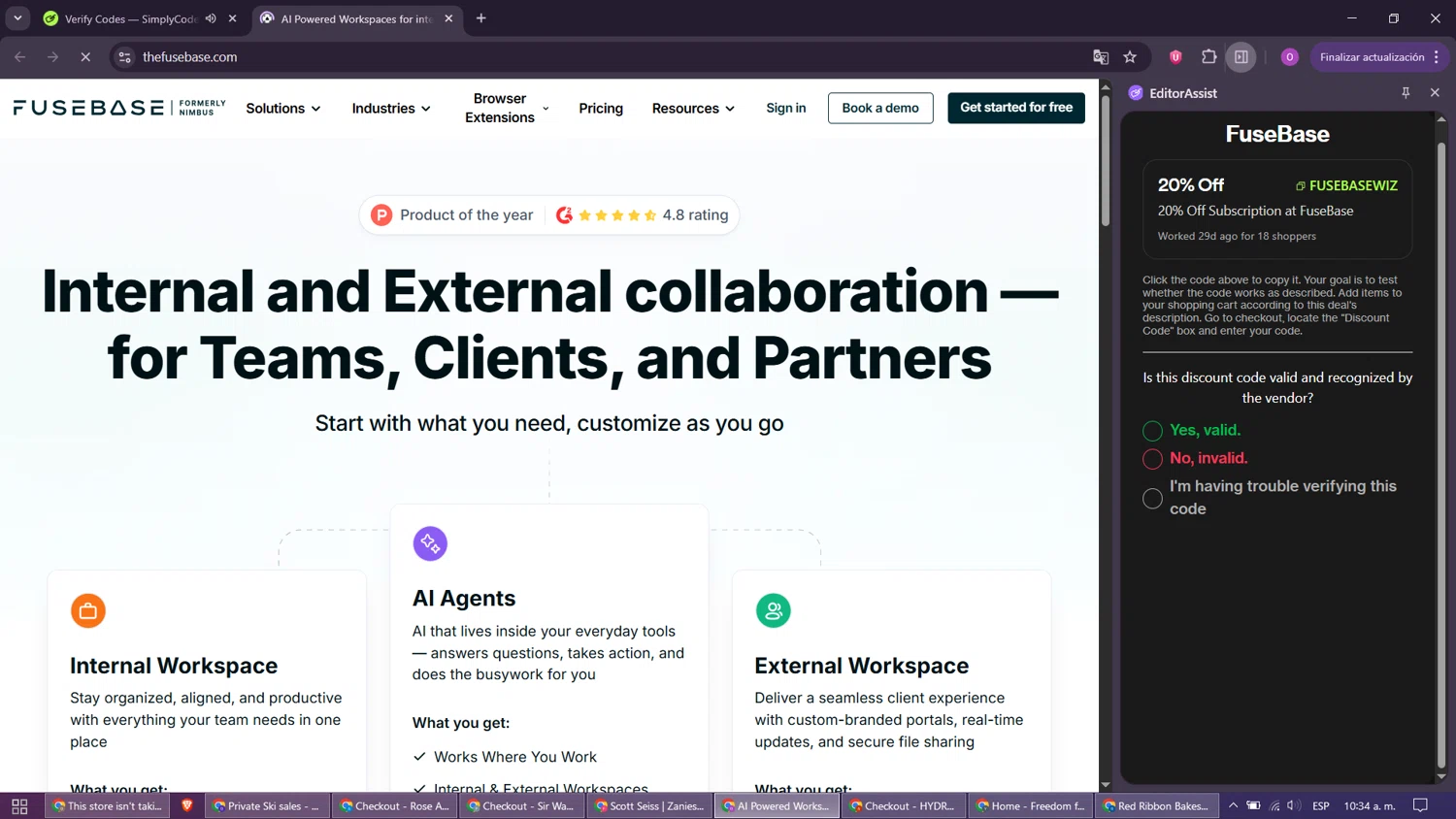Click the Product Hunt badge icon
The height and width of the screenshot is (819, 1456).
381,215
